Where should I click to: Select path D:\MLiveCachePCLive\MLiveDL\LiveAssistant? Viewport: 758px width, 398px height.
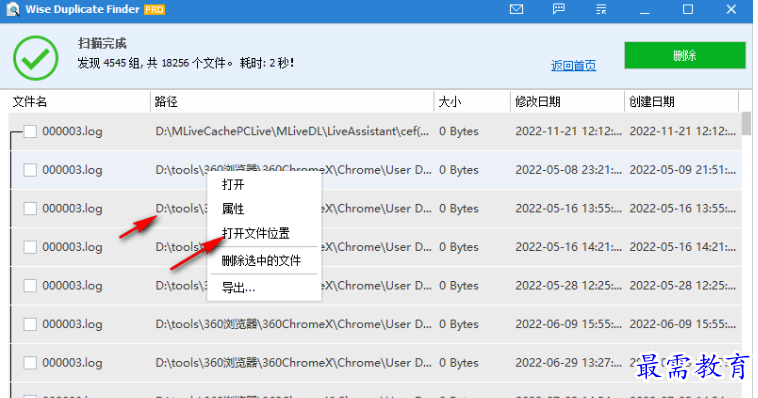click(x=292, y=132)
